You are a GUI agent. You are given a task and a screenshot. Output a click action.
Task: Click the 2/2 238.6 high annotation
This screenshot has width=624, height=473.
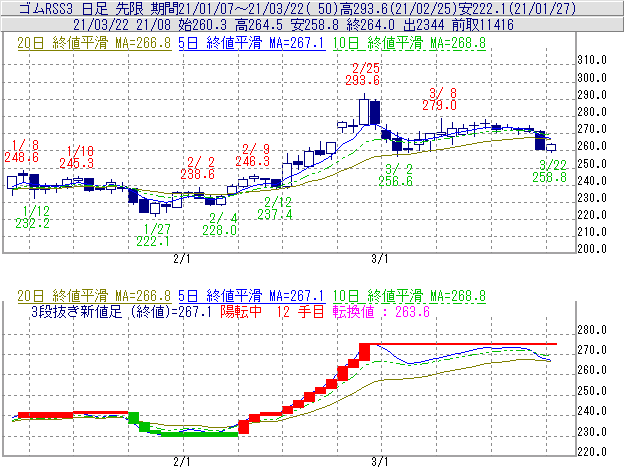pyautogui.click(x=197, y=168)
